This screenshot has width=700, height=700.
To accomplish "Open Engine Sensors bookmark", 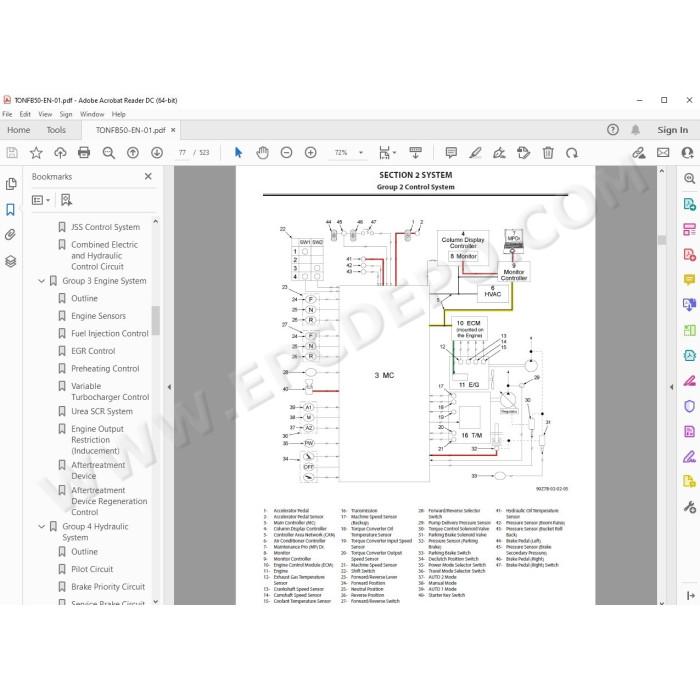I will (98, 316).
